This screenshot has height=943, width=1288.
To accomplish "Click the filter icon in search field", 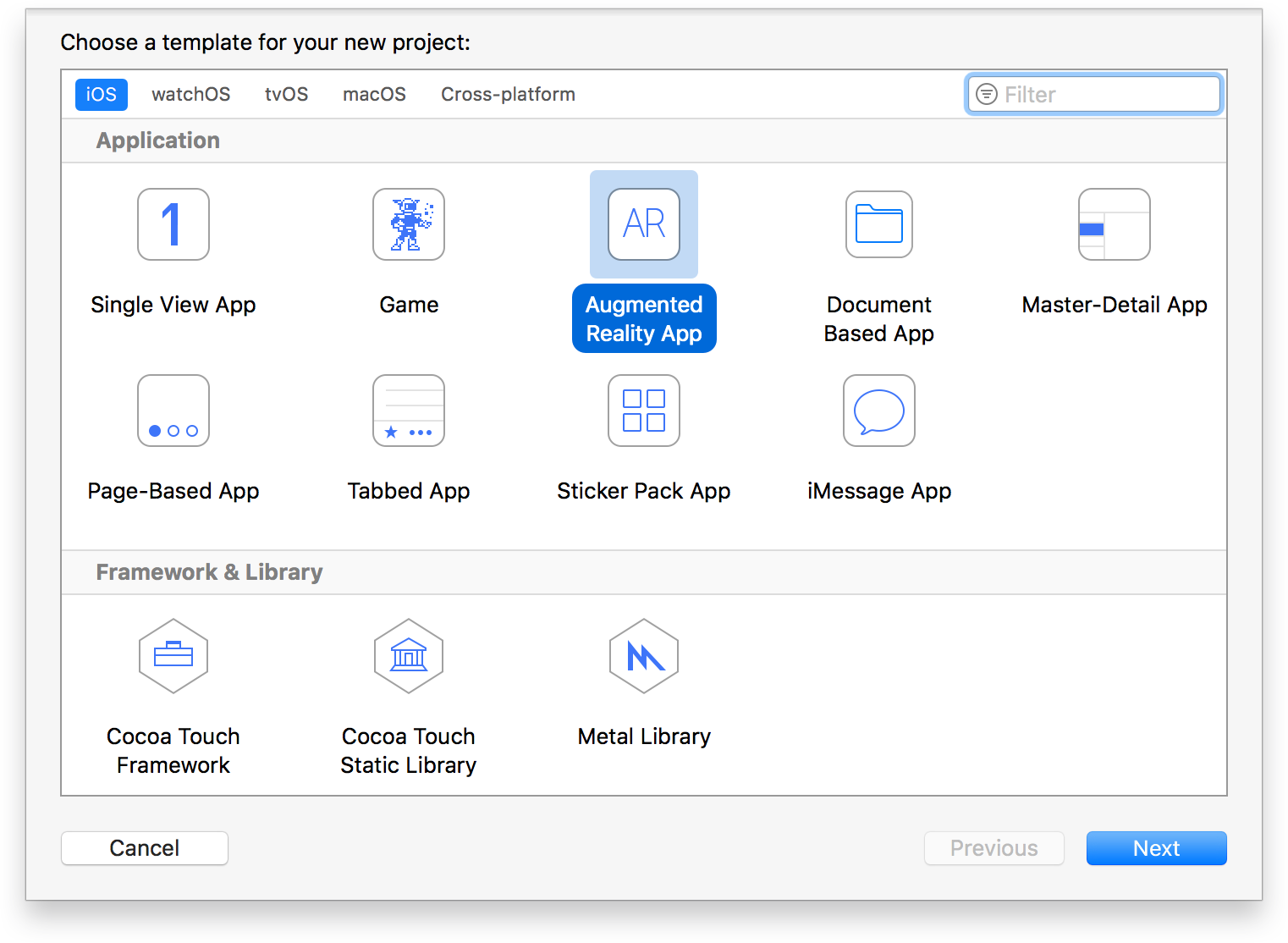I will tap(987, 94).
